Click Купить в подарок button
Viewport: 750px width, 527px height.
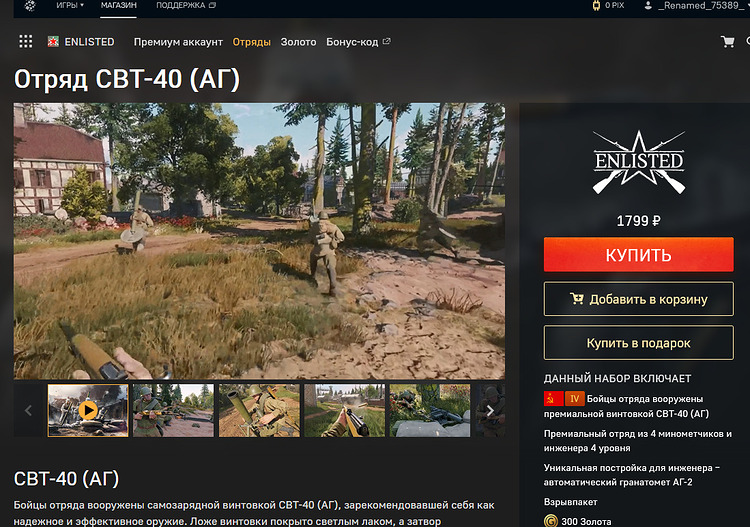pos(639,342)
